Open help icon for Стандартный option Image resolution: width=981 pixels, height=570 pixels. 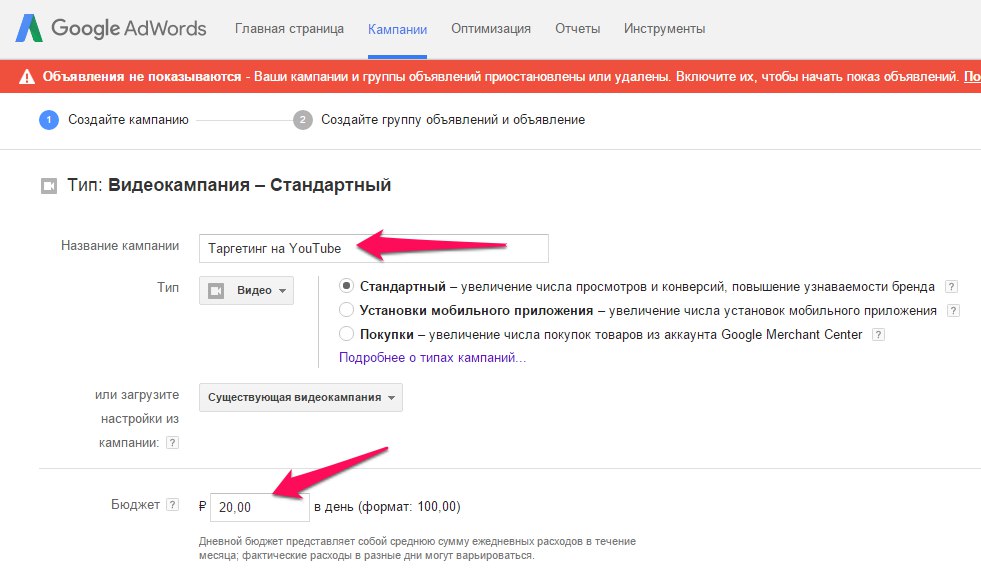tap(951, 287)
